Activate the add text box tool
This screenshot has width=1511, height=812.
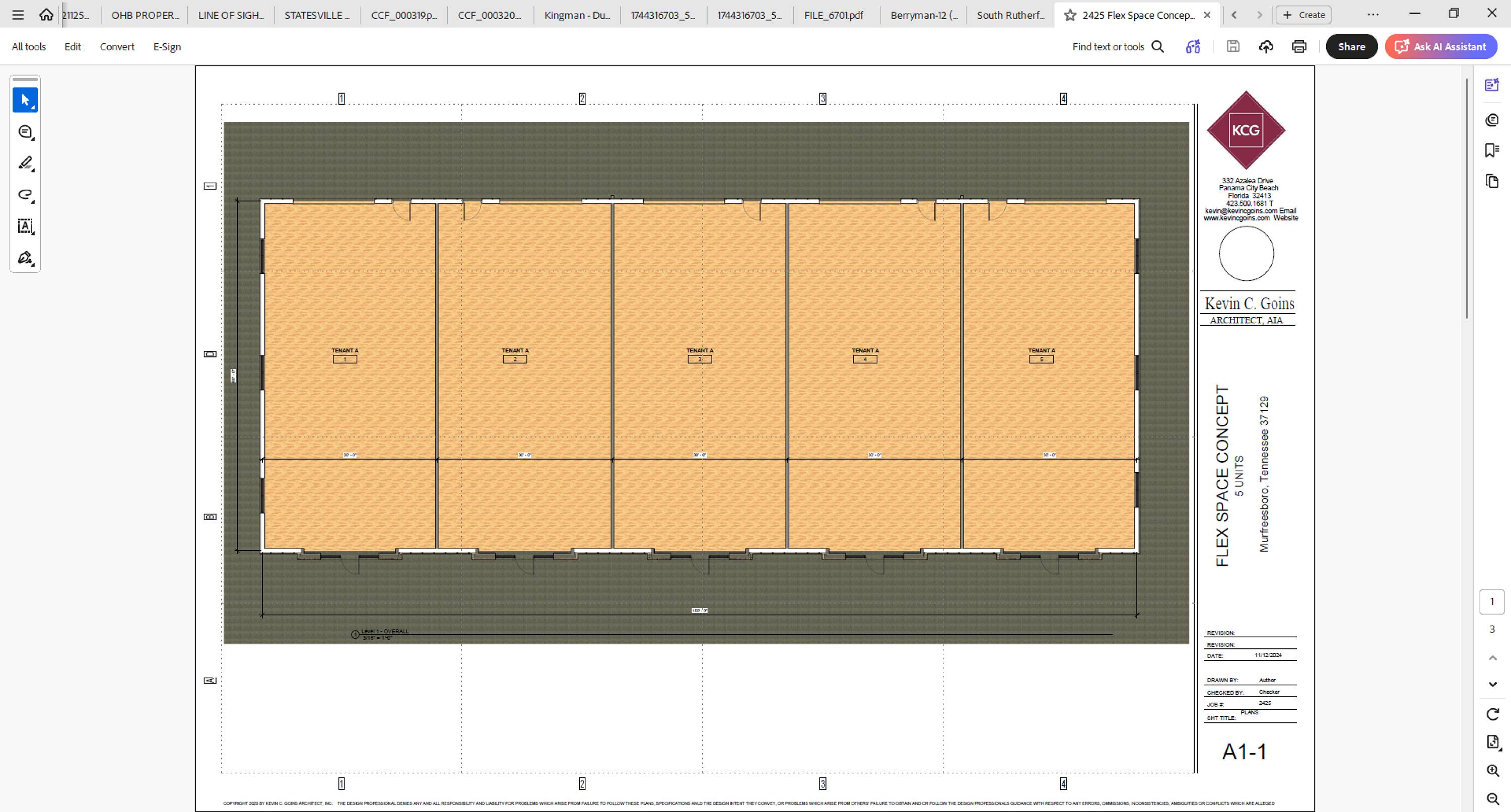click(x=25, y=227)
